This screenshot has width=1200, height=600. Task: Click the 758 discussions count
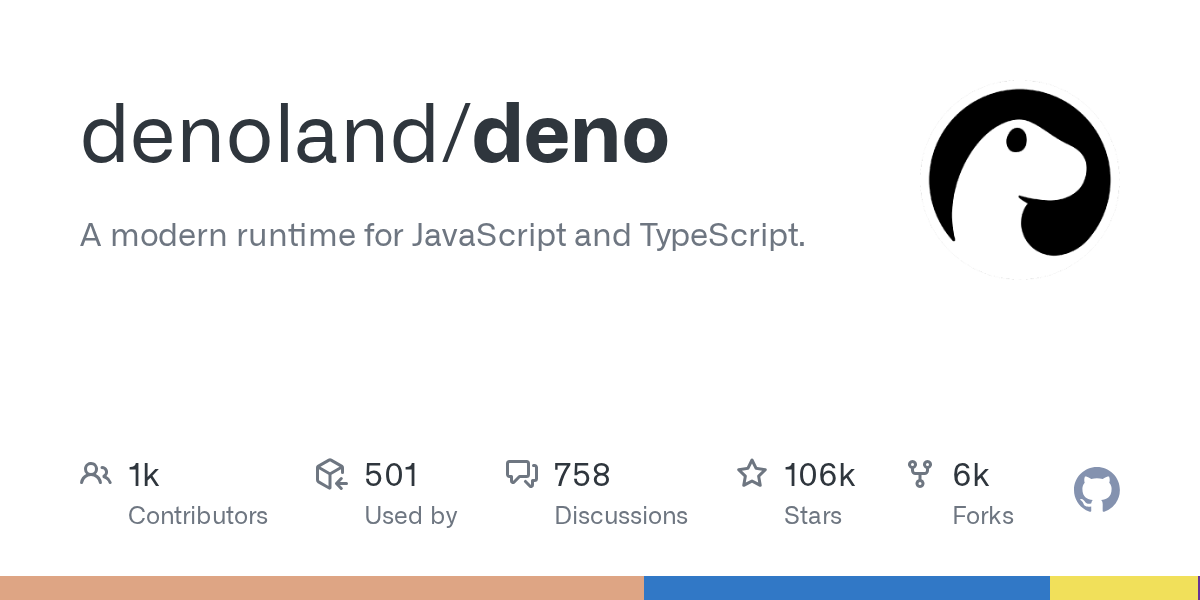click(582, 475)
